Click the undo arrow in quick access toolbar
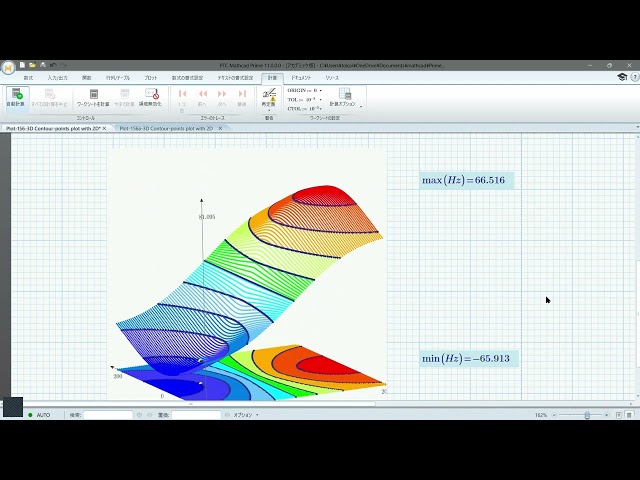The width and height of the screenshot is (640, 480). click(x=53, y=65)
